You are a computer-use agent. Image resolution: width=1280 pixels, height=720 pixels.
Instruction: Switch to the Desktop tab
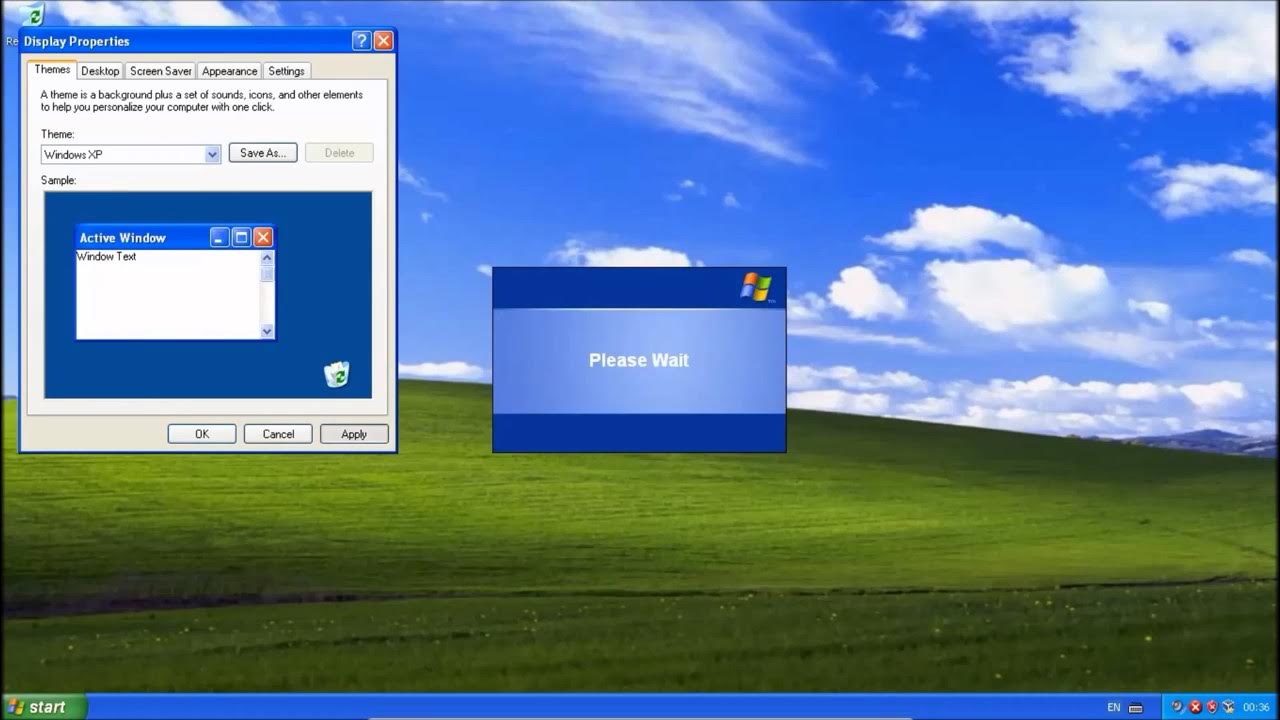pyautogui.click(x=100, y=71)
